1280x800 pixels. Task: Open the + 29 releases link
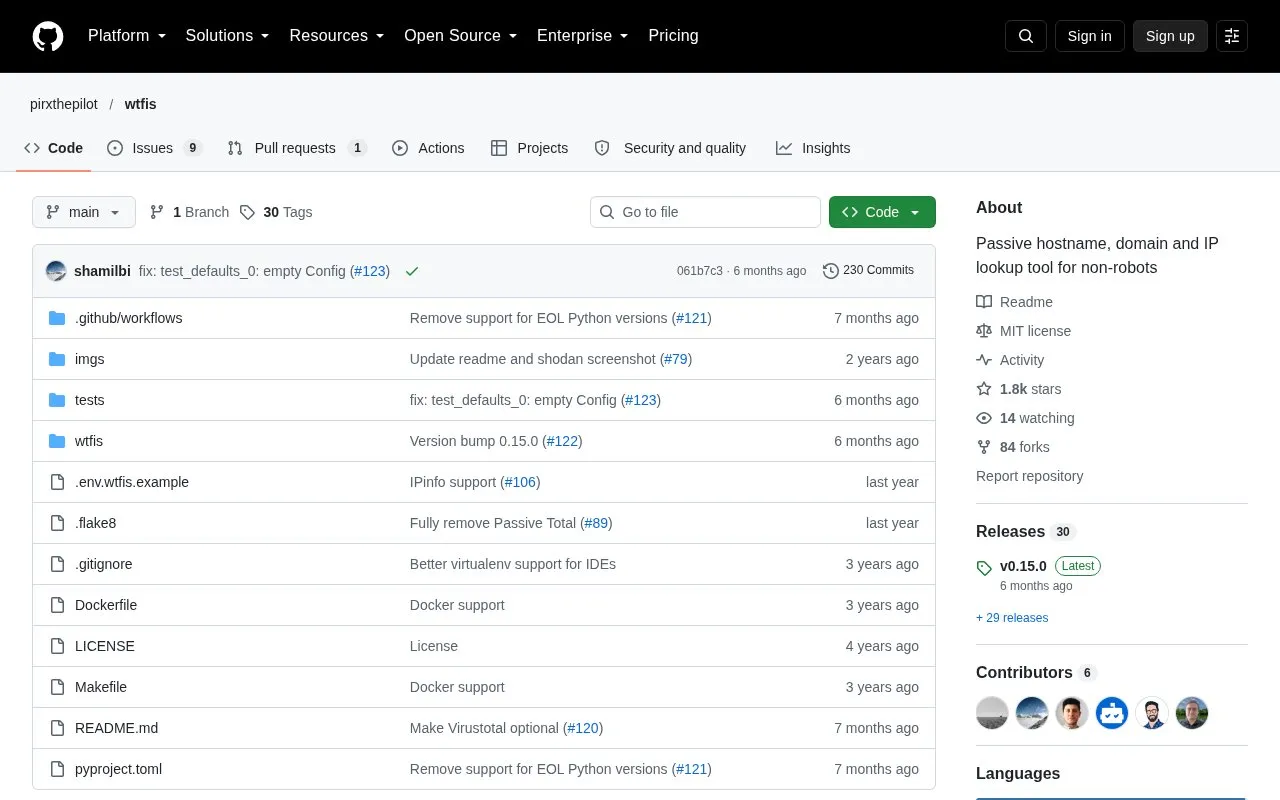click(1012, 618)
